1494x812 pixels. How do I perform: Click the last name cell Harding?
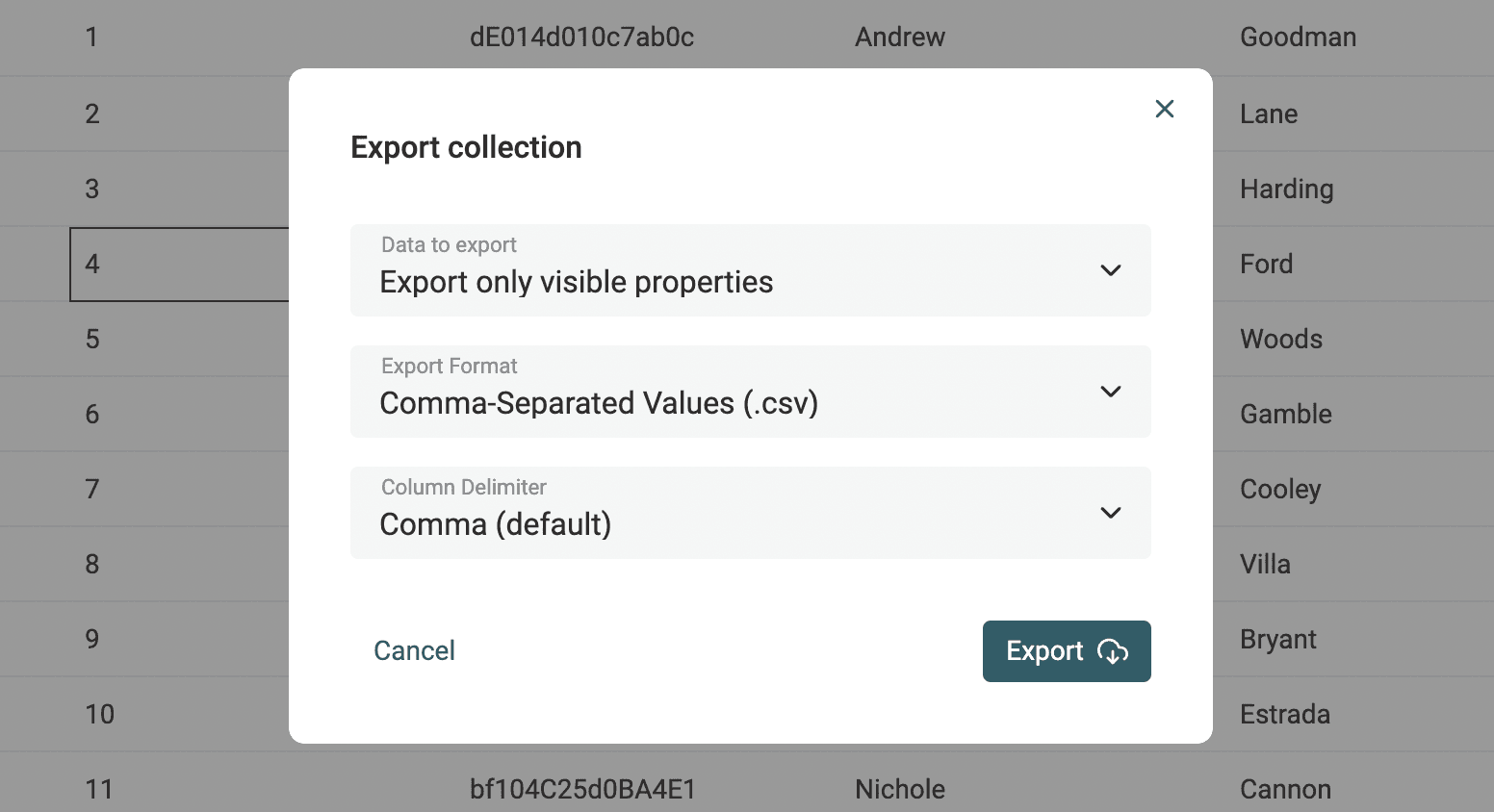1286,189
